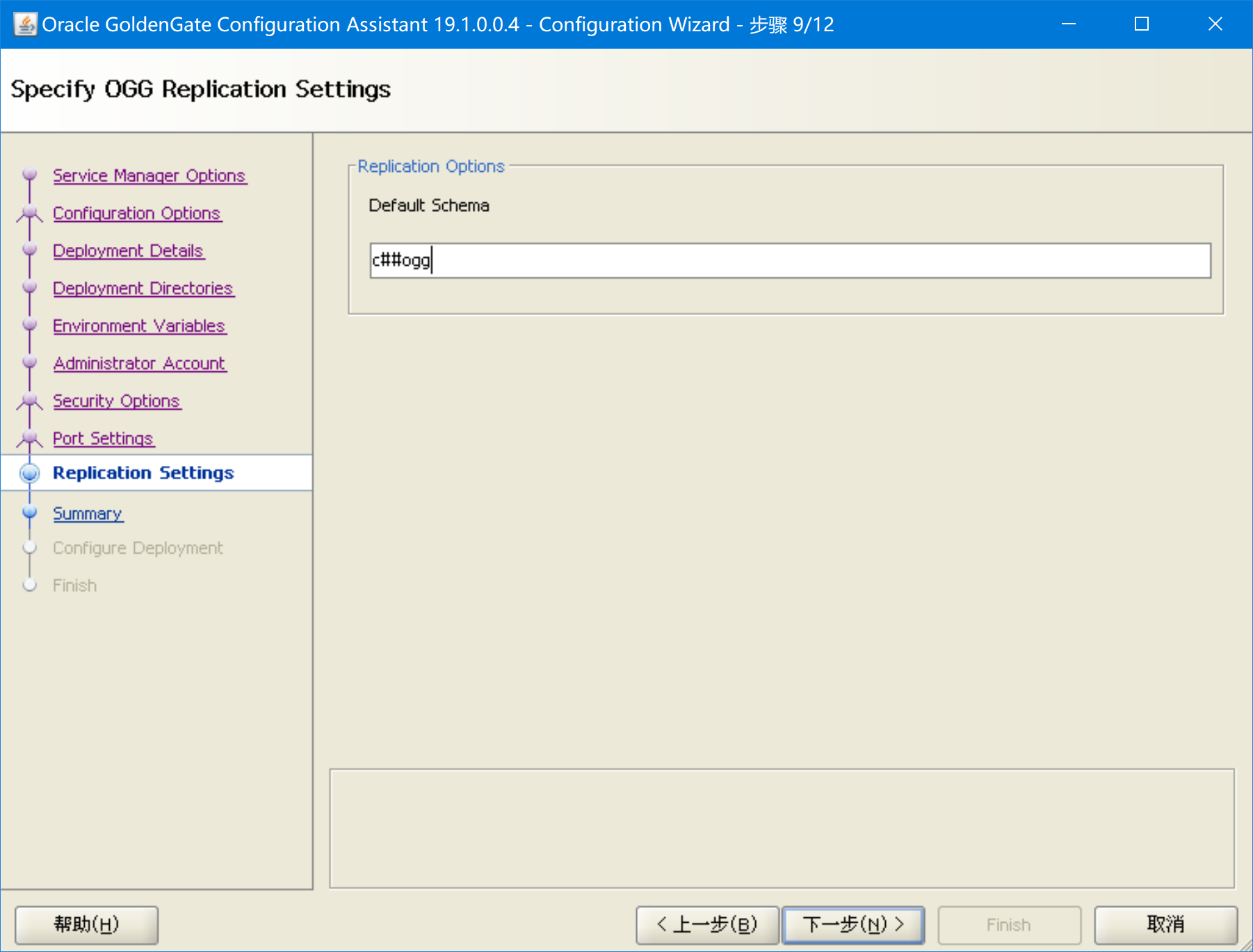Maximize the Configuration Wizard window
This screenshot has width=1253, height=952.
1142,24
